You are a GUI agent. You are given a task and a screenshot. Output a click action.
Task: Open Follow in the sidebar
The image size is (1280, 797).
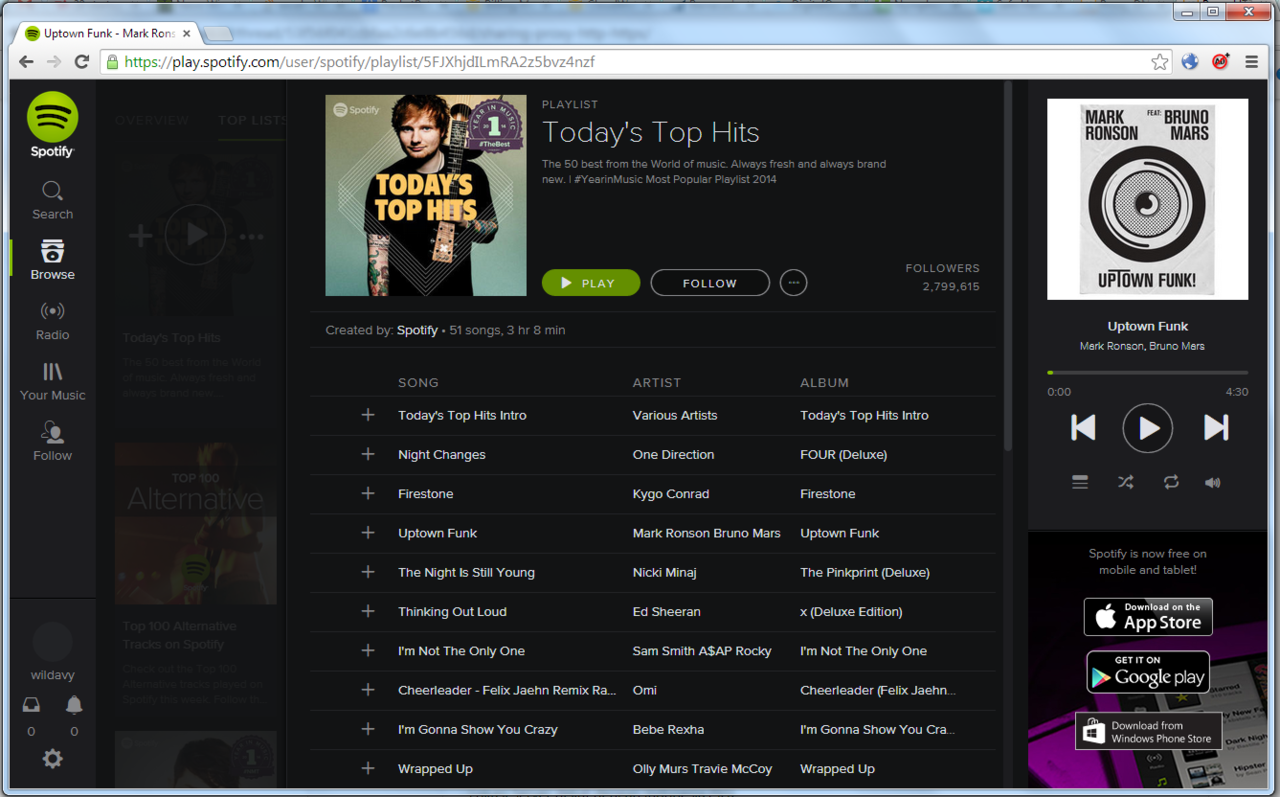pos(52,441)
